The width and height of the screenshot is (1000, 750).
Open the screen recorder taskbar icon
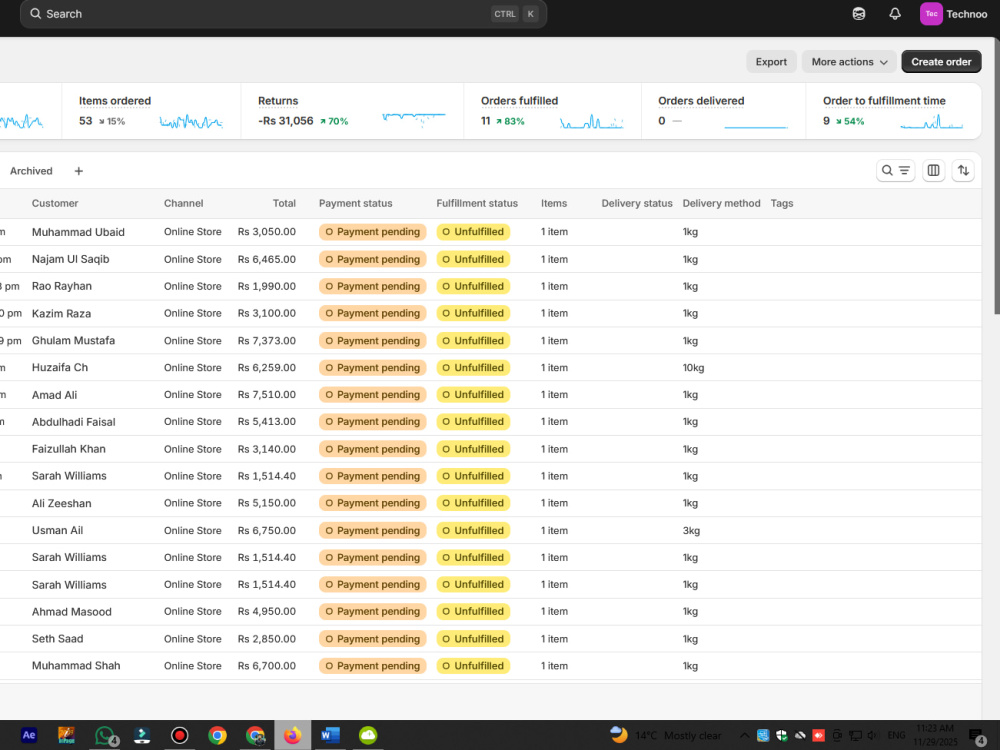[180, 735]
